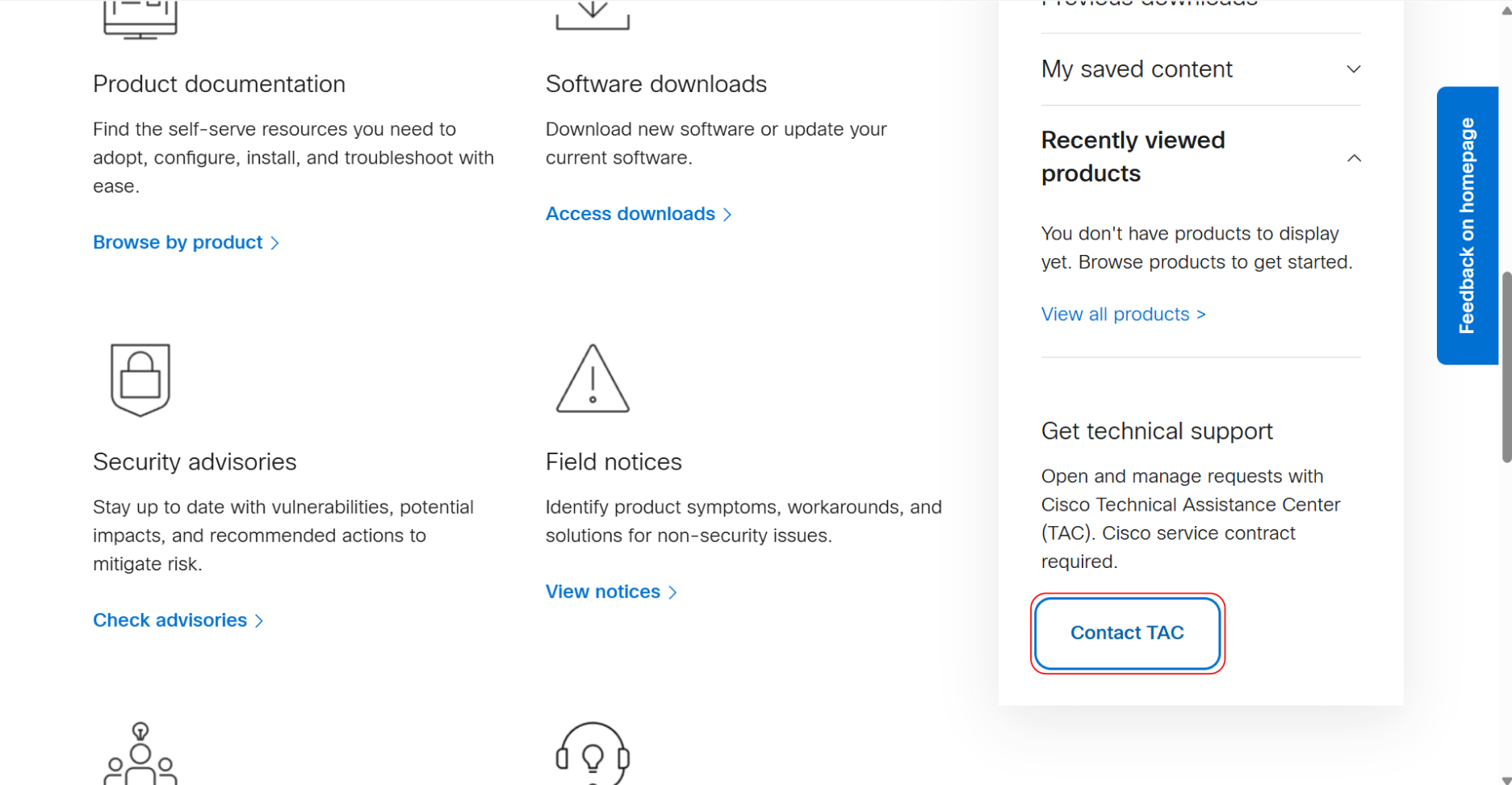
Task: Click the Software downloads arrow icon
Action: [593, 15]
